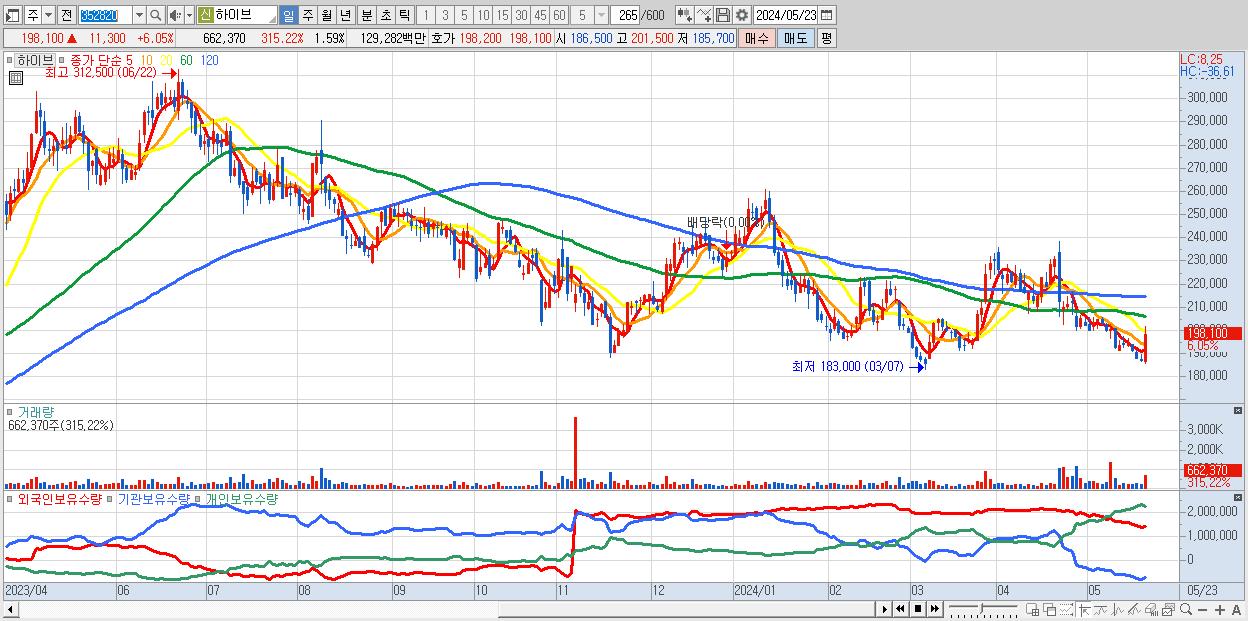Toggle the 외국인보유수량 series marker
This screenshot has height=621, width=1248.
point(10,498)
